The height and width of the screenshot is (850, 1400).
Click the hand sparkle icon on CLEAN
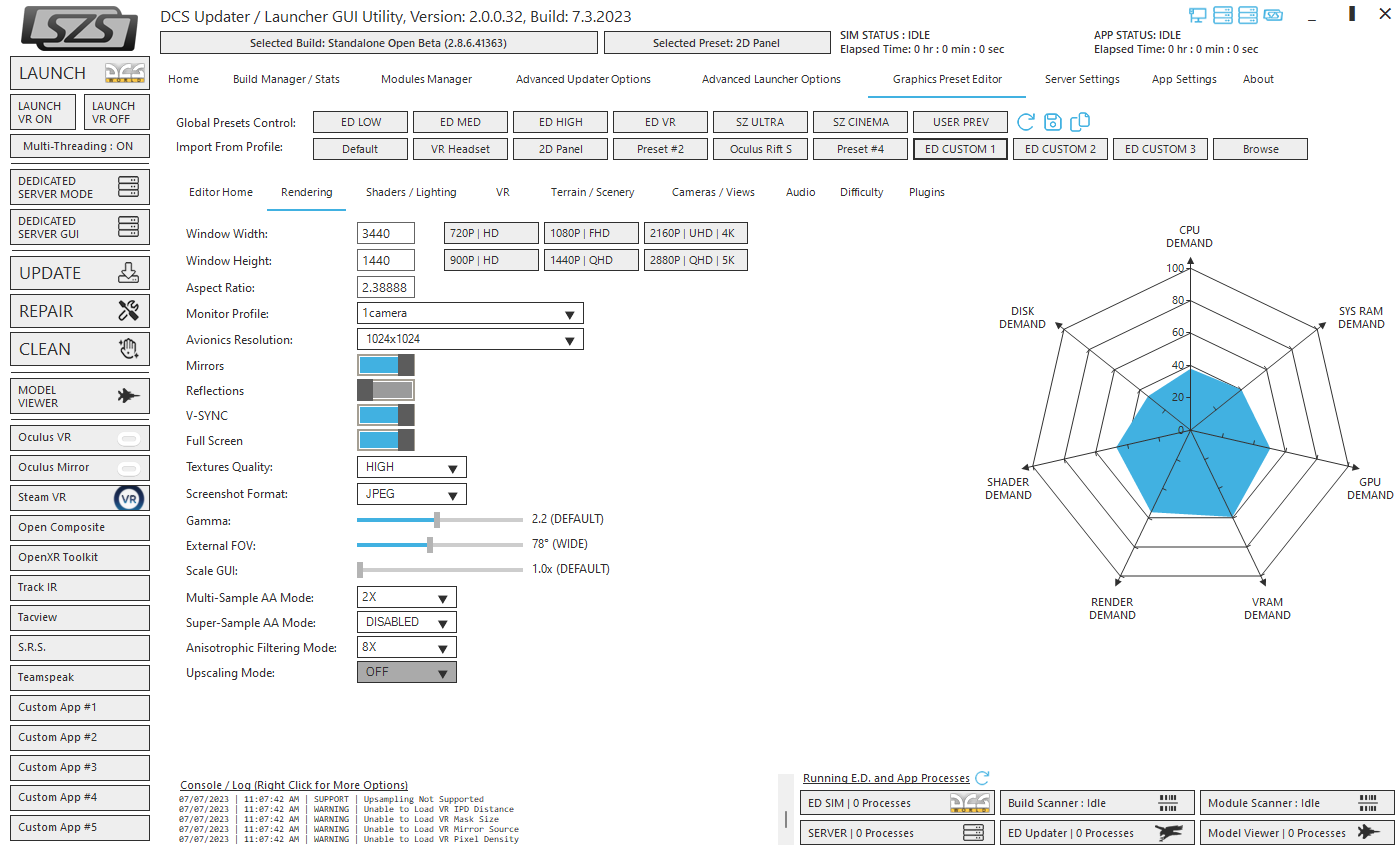click(x=128, y=349)
